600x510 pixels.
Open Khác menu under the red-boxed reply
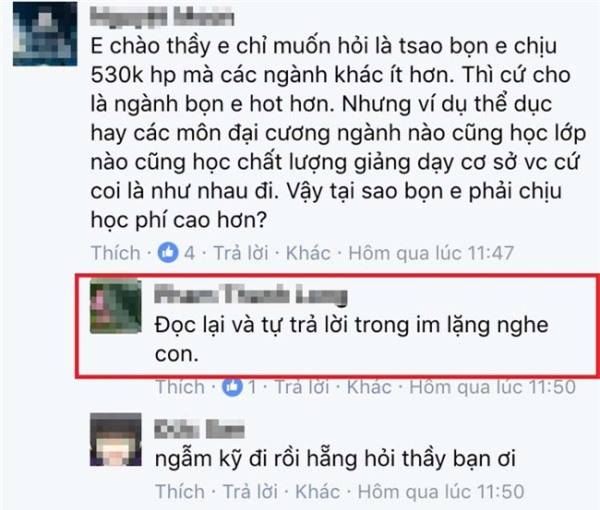(369, 387)
